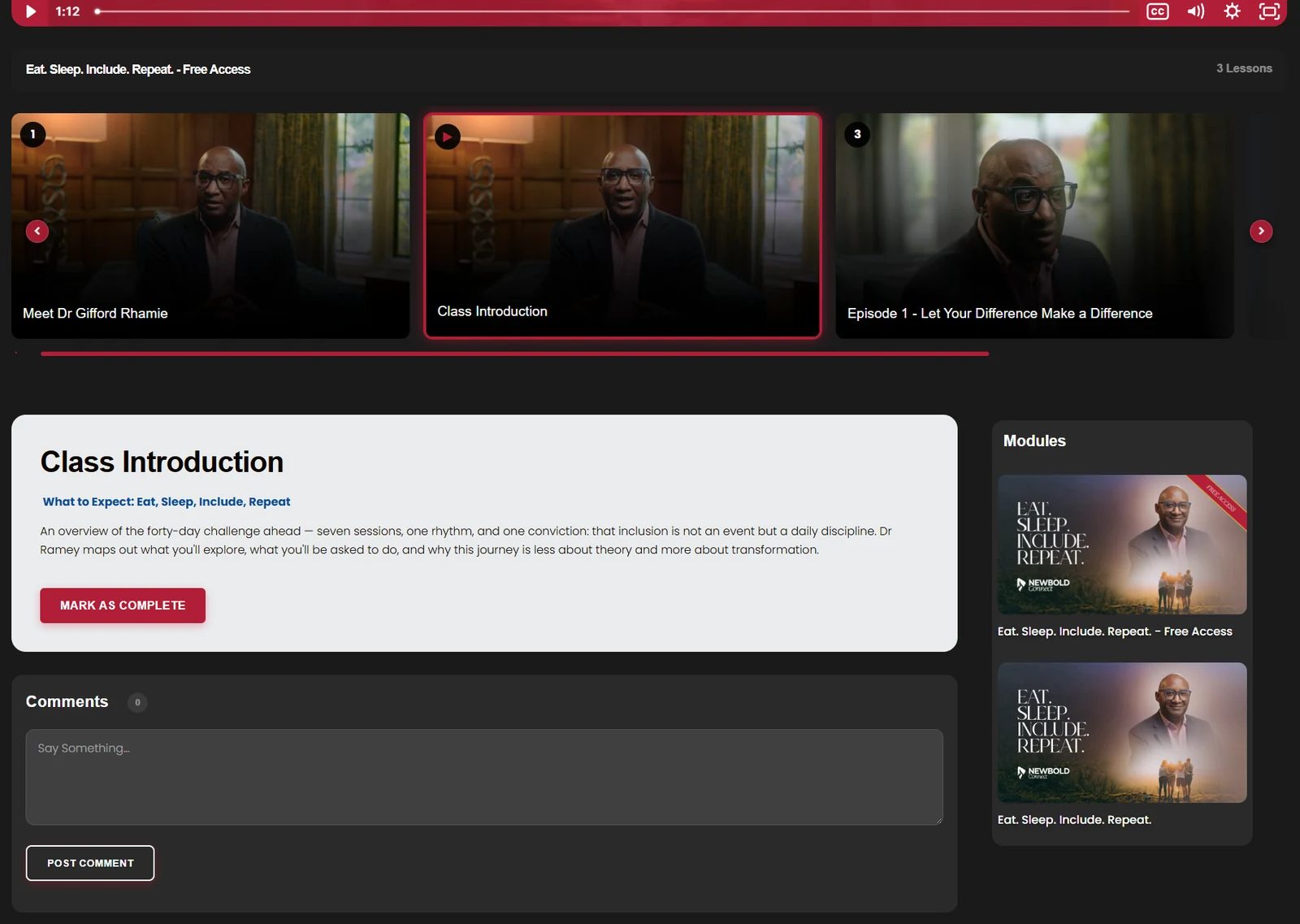Click lesson number 3 badge

(x=857, y=134)
